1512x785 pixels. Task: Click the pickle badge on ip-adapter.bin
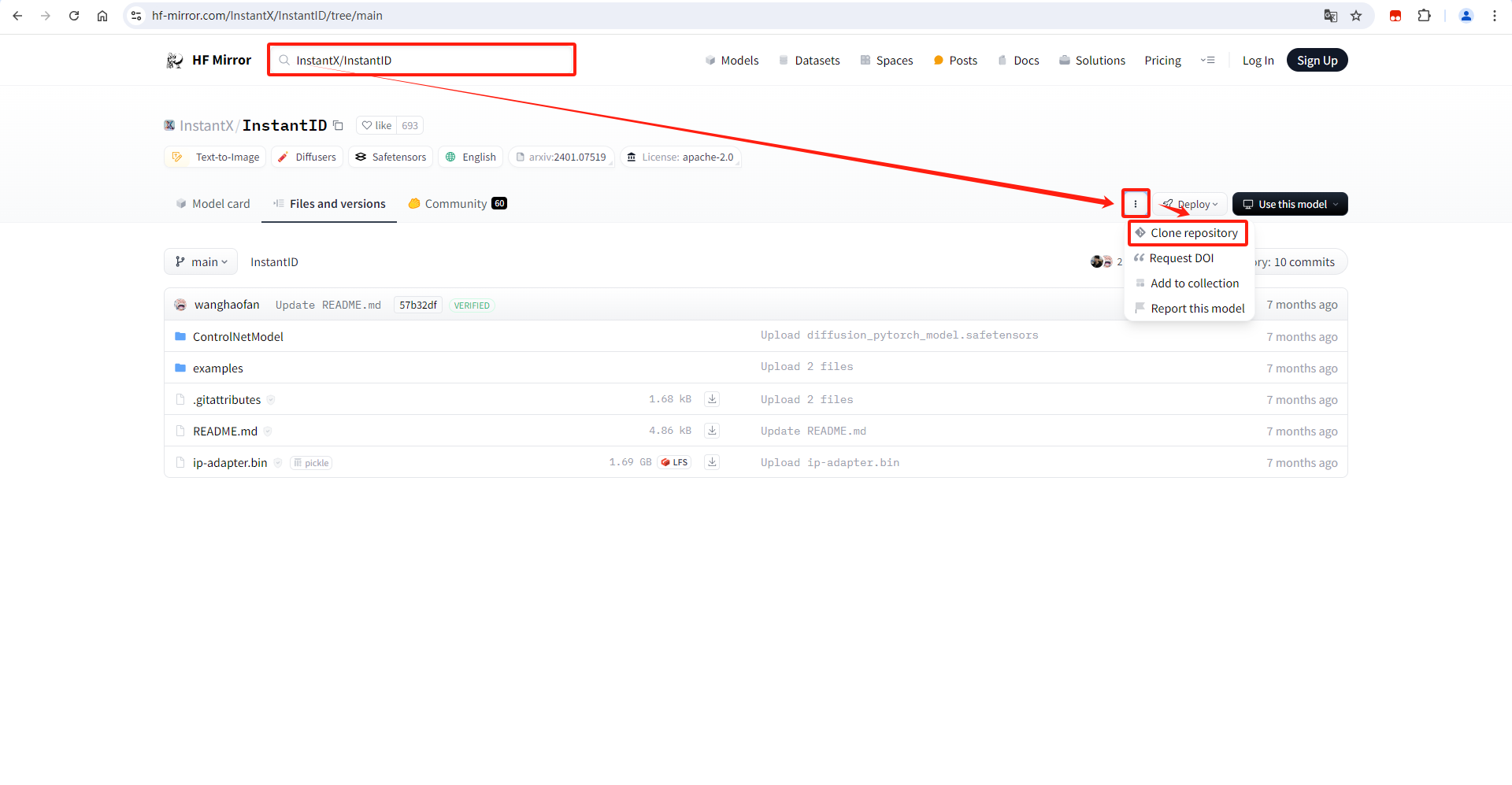pyautogui.click(x=311, y=463)
